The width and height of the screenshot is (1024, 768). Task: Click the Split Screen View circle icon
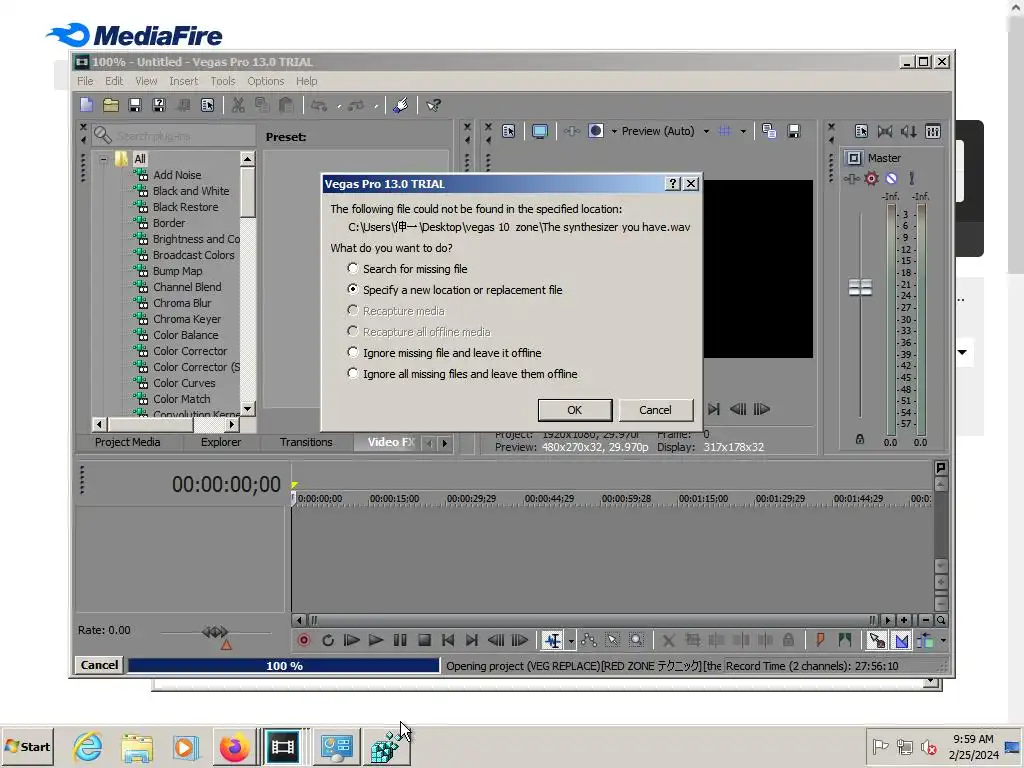pyautogui.click(x=596, y=131)
